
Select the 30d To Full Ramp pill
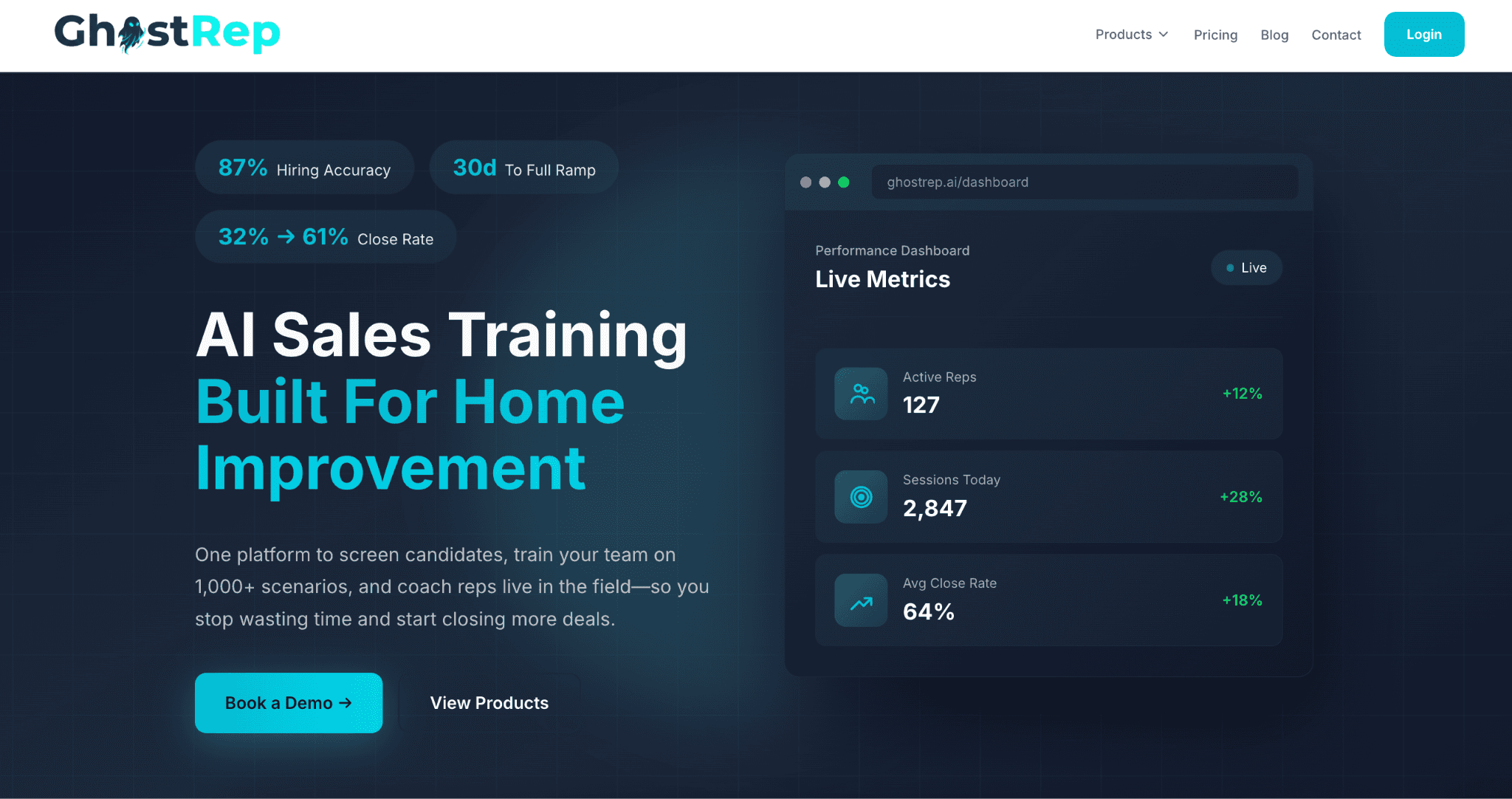click(x=523, y=168)
